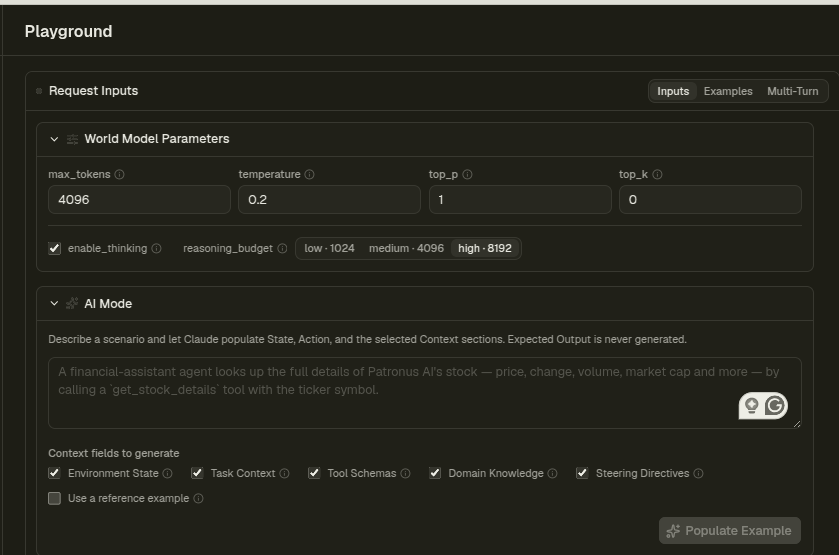Image resolution: width=839 pixels, height=555 pixels.
Task: Click the lightbulb suggestion icon in the scenario box
Action: 751,406
